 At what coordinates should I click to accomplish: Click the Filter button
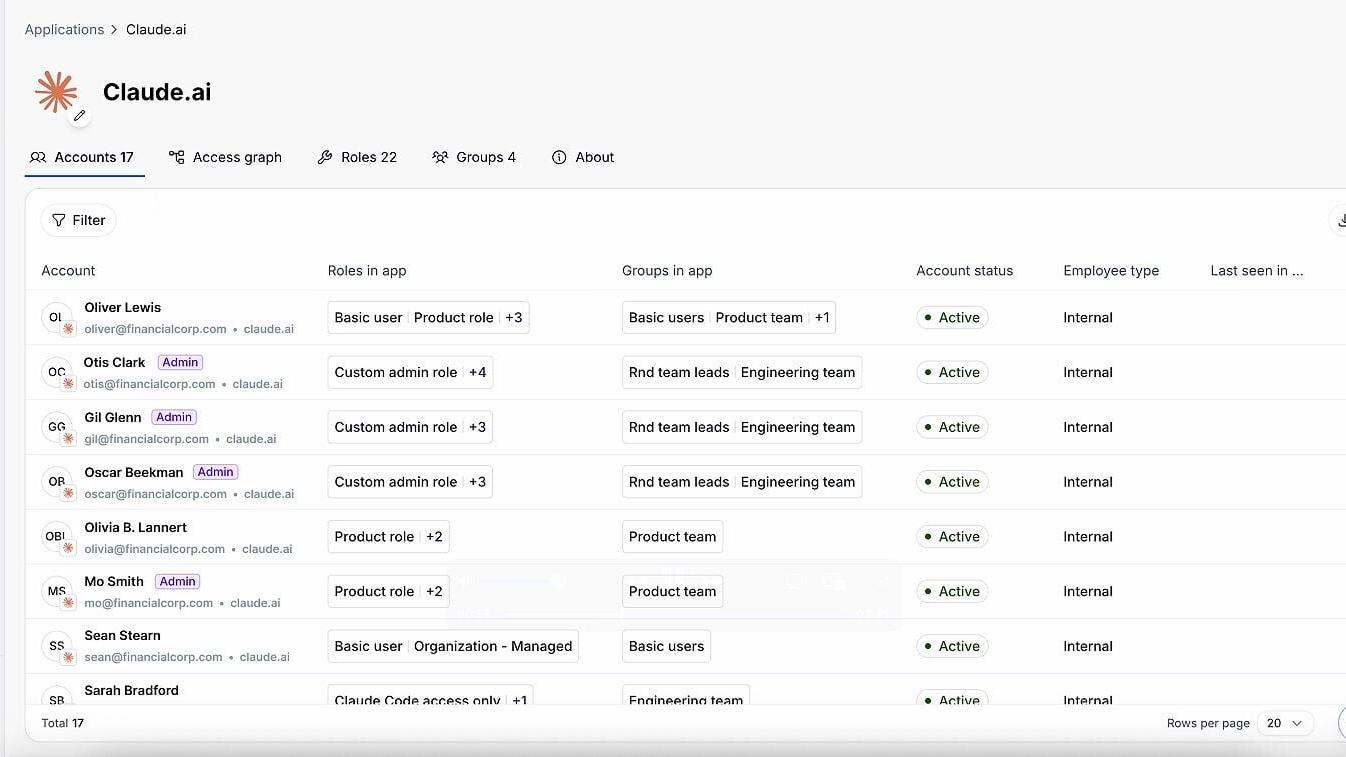pyautogui.click(x=78, y=220)
